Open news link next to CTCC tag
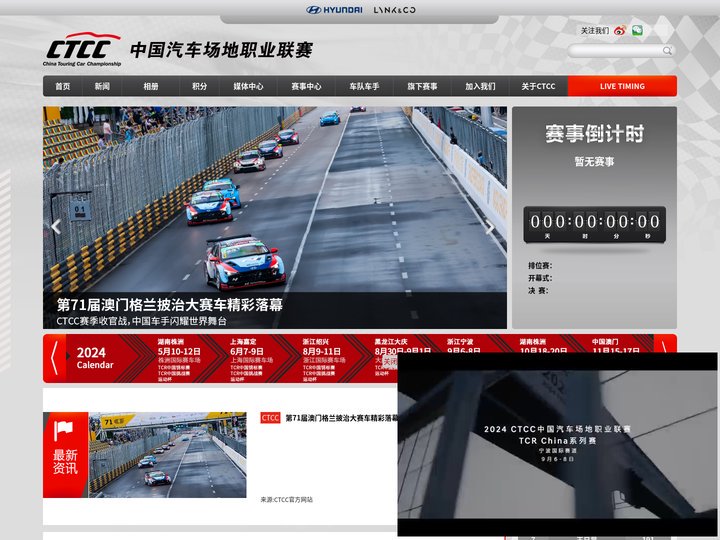 coord(342,418)
